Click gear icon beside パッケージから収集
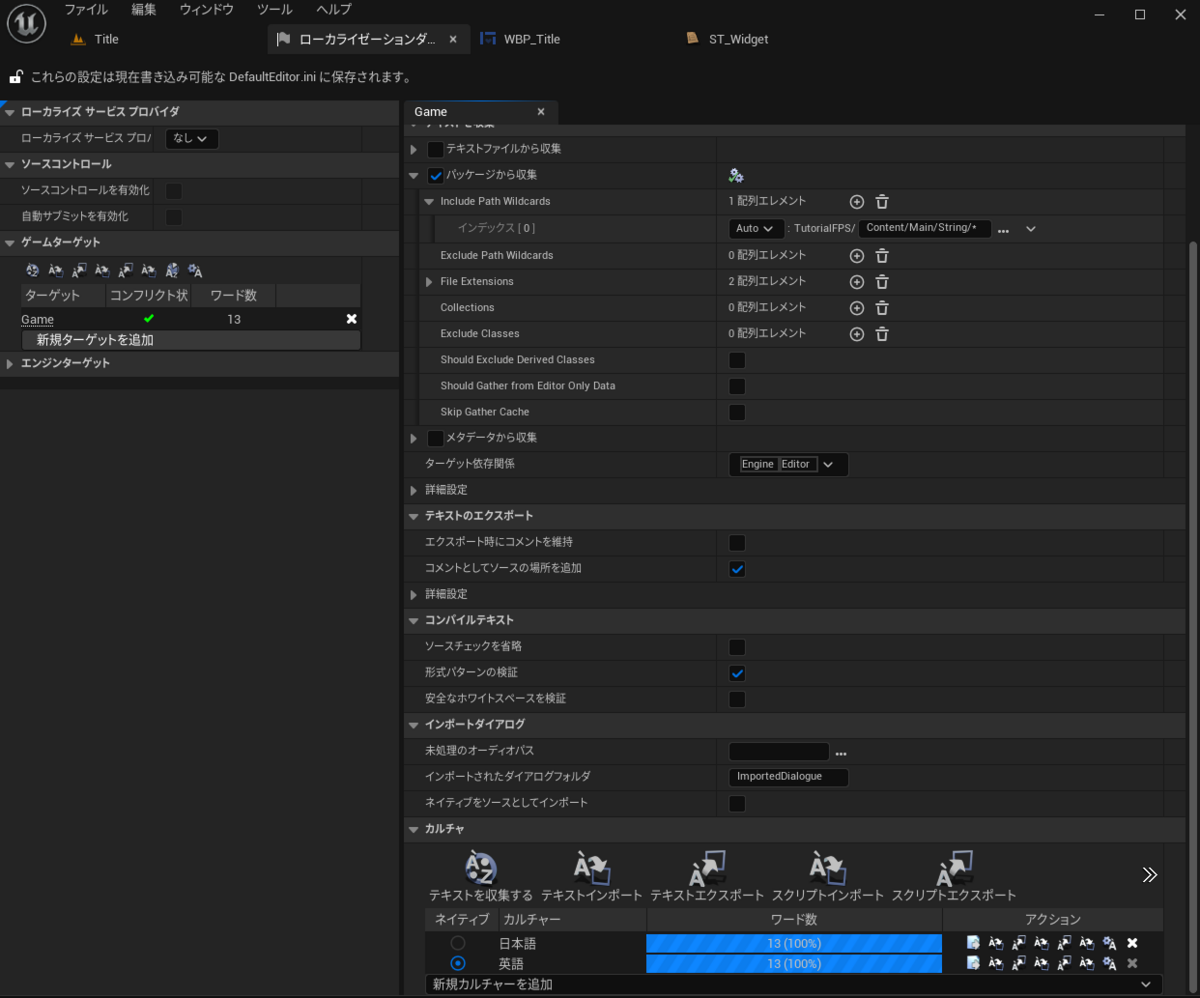 pos(736,176)
